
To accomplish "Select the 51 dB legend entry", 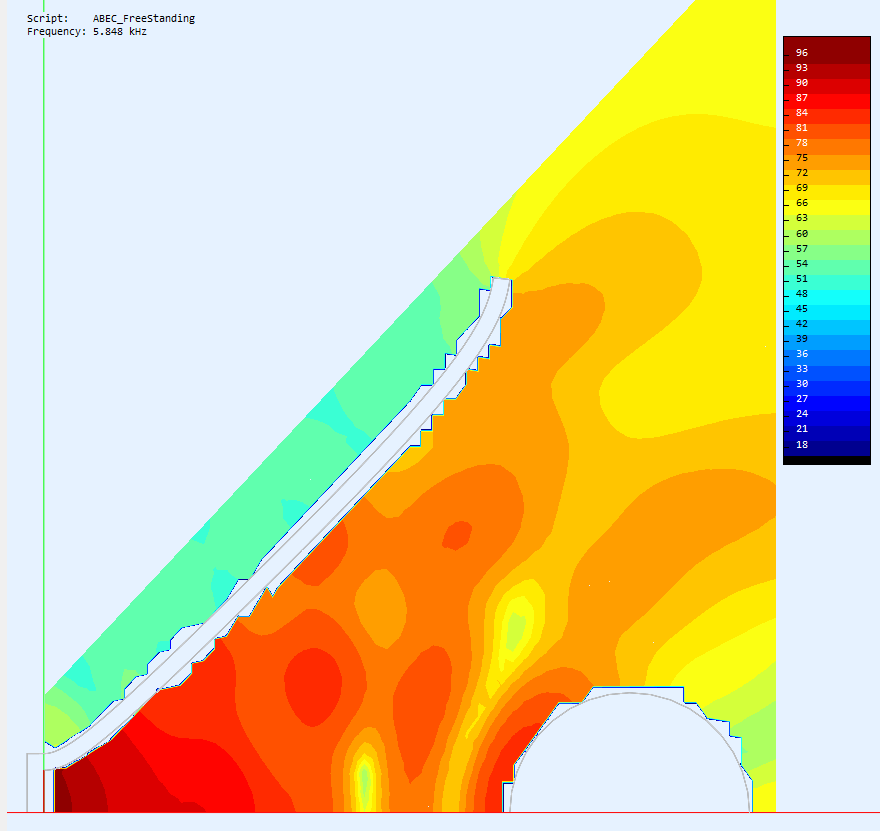I will (x=801, y=279).
